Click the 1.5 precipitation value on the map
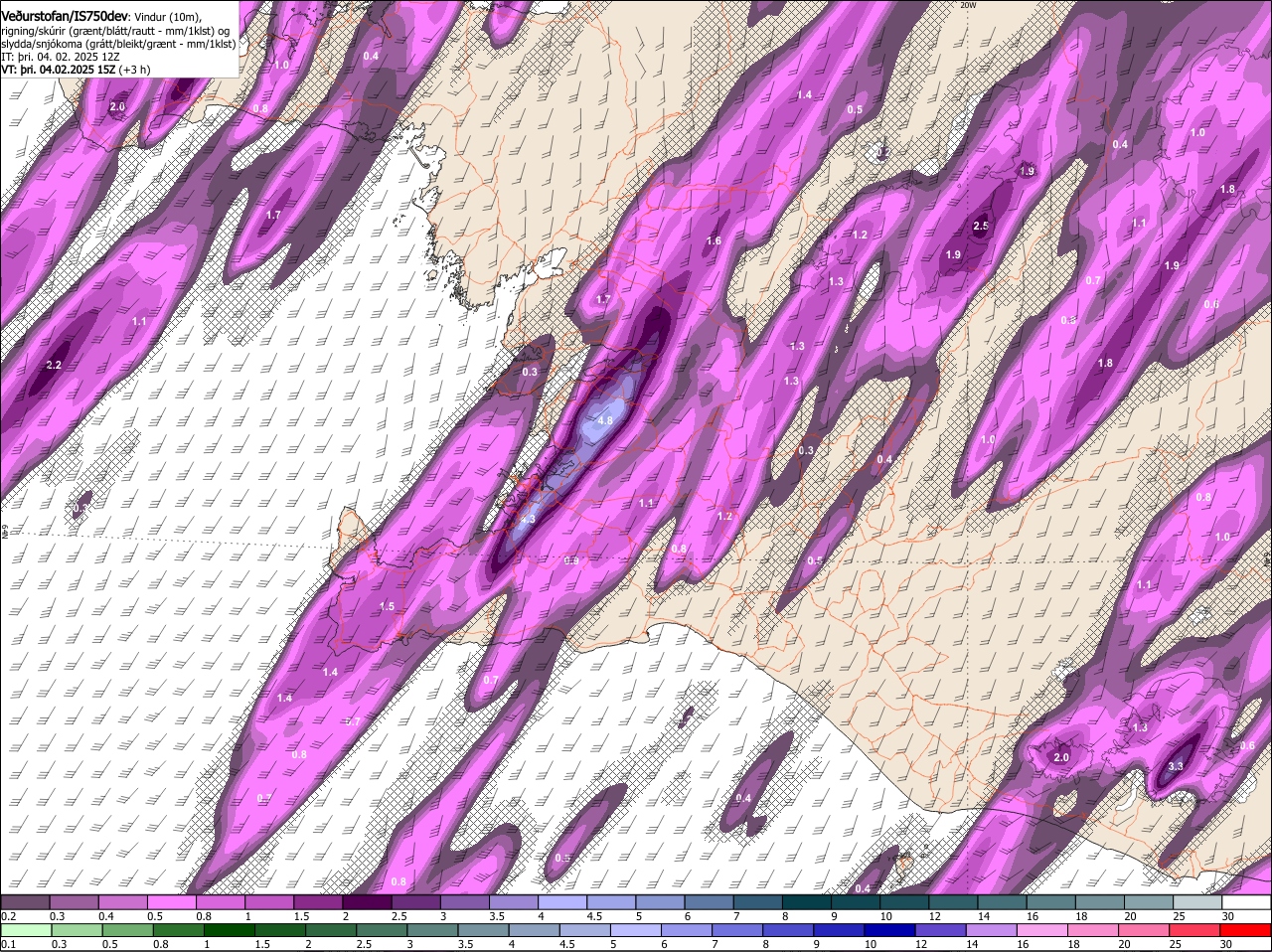The width and height of the screenshot is (1272, 952). (x=387, y=606)
